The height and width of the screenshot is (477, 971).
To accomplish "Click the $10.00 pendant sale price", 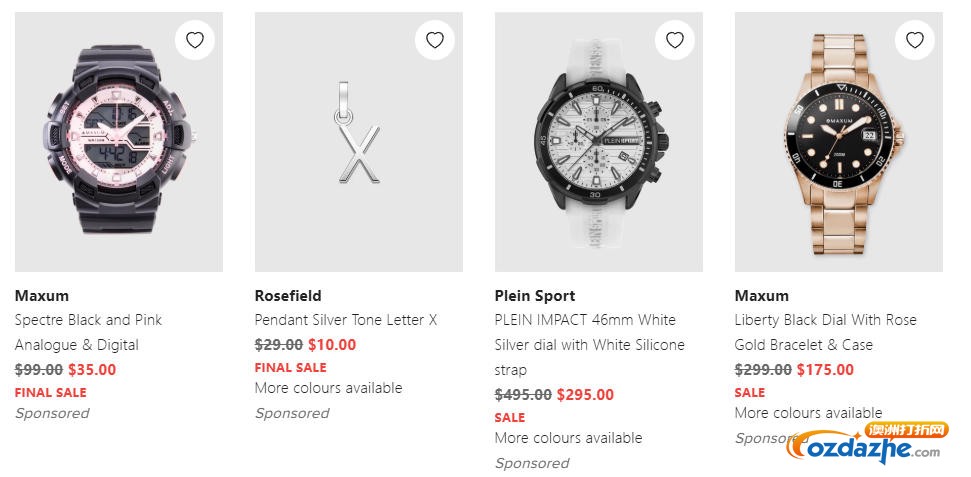I will [332, 345].
